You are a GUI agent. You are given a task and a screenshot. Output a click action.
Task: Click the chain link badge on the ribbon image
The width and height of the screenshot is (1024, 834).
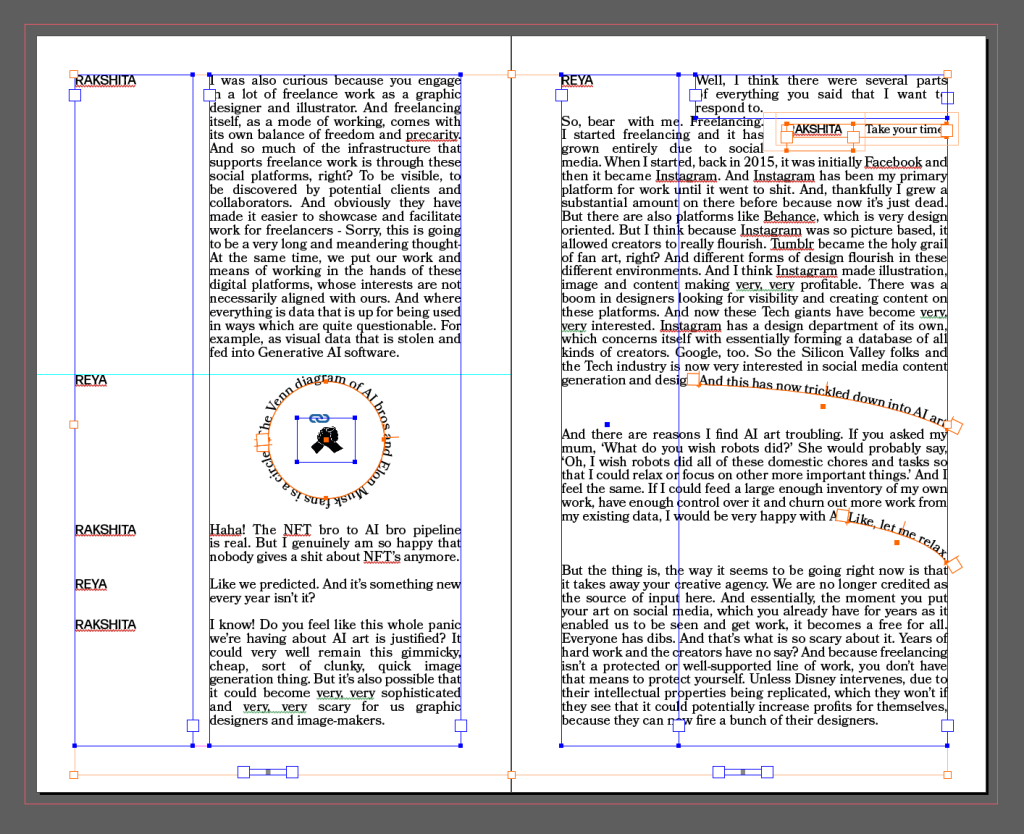click(319, 417)
